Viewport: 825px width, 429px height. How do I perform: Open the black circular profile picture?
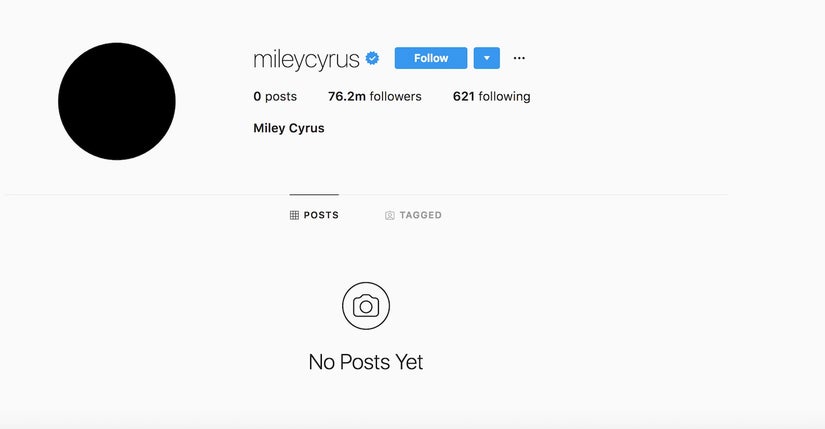pos(117,101)
